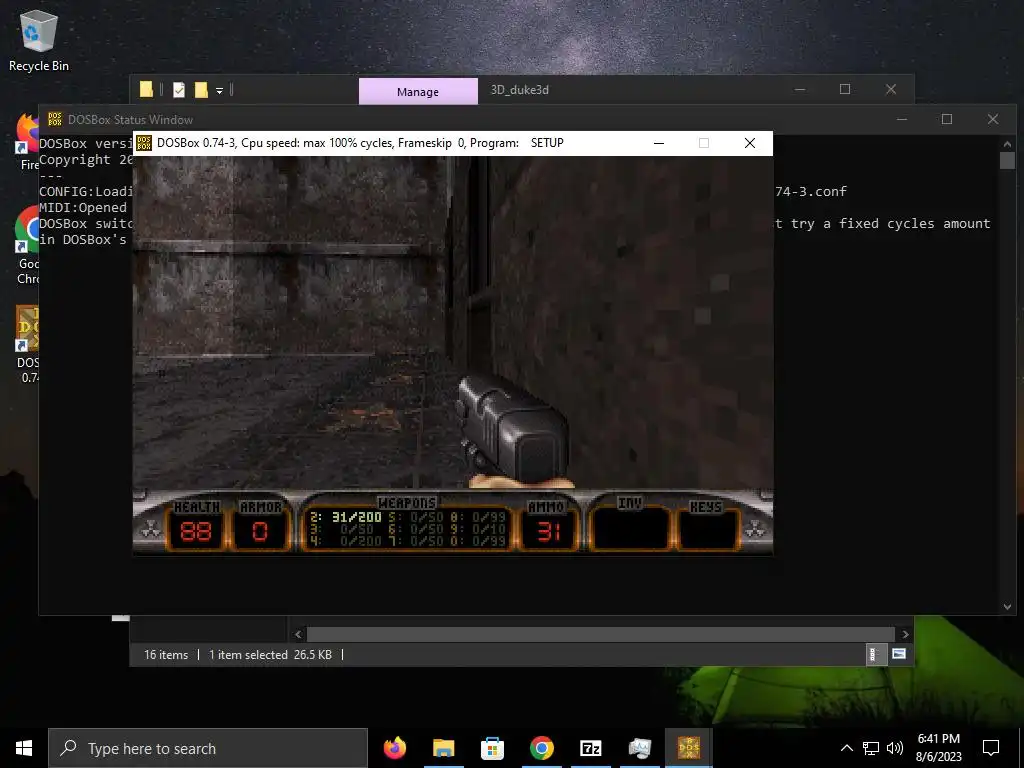The image size is (1024, 768).
Task: Click the WEAPONS list in the game HUD
Action: [x=408, y=529]
